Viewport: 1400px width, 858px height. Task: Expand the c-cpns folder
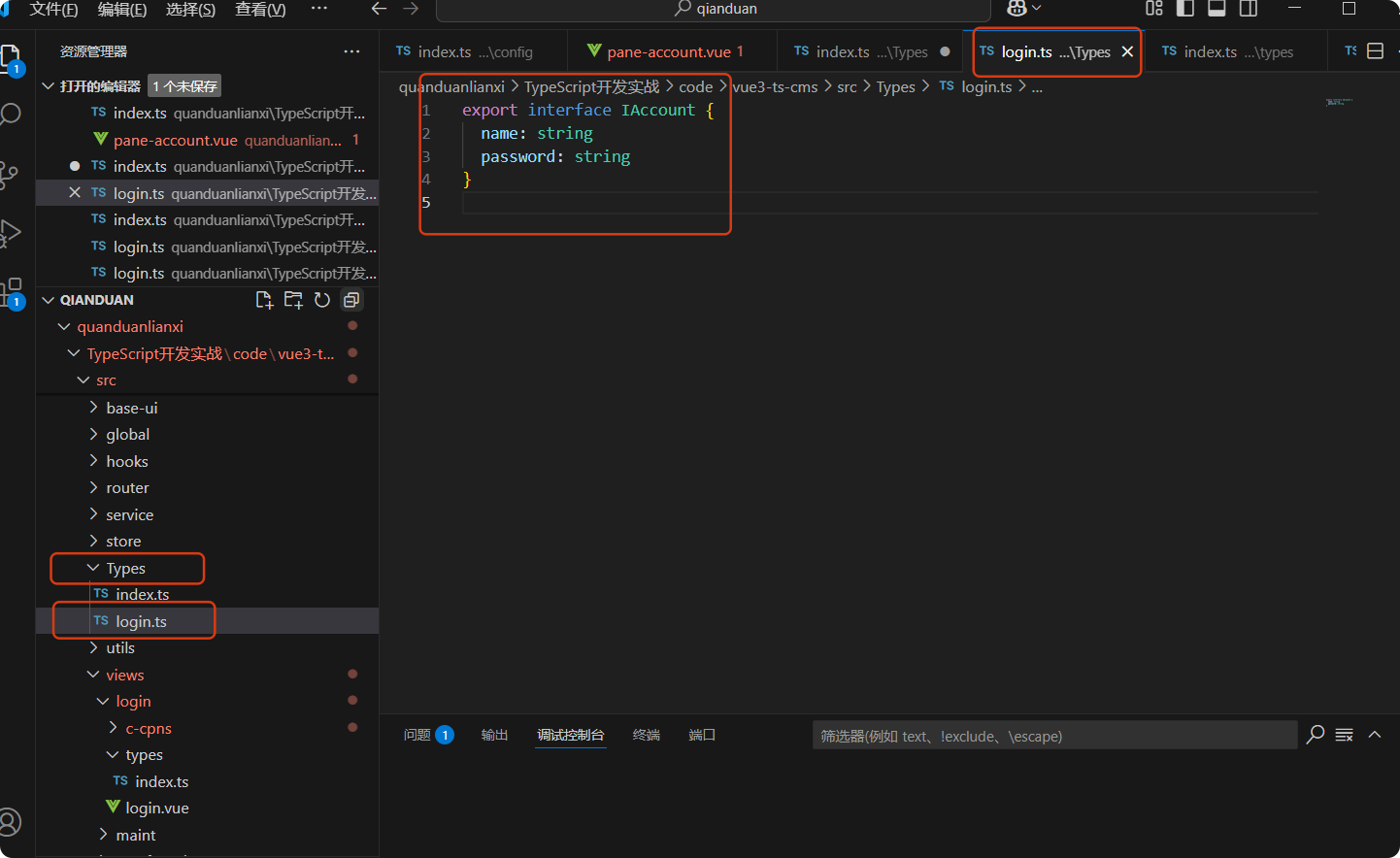click(148, 729)
